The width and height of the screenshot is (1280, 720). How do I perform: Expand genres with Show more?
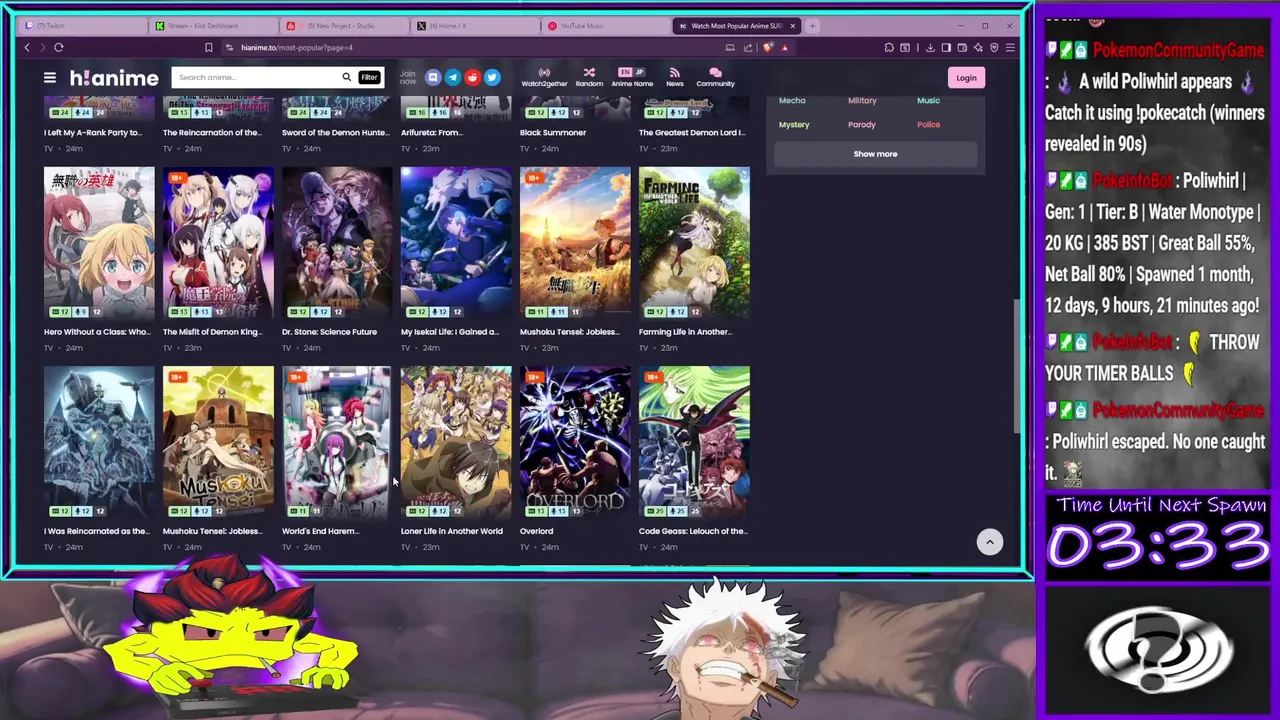[875, 154]
